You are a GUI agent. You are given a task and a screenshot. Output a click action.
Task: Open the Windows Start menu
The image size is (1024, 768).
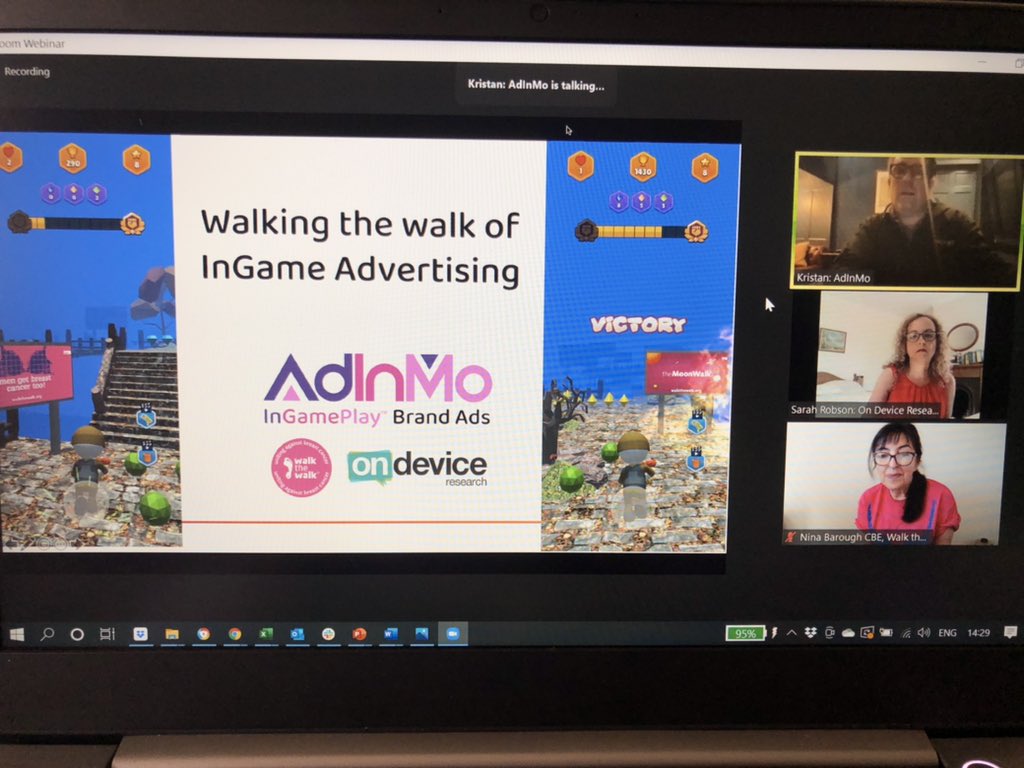(18, 632)
